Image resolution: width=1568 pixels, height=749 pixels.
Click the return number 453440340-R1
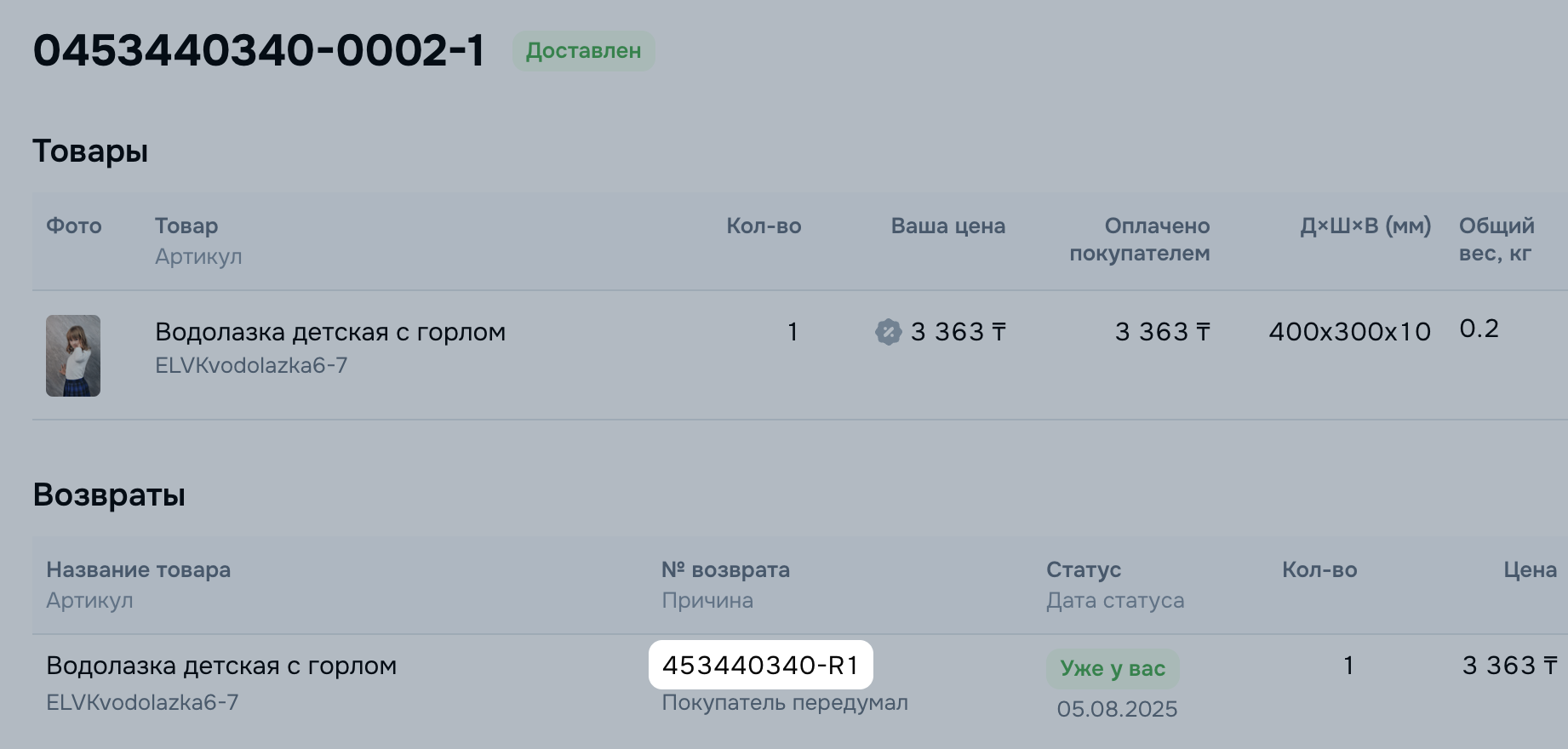tap(761, 665)
